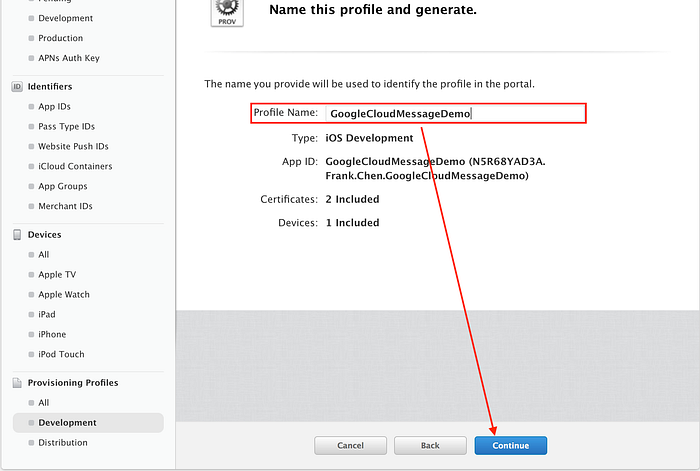Click the Continue button
The width and height of the screenshot is (700, 471).
511,446
